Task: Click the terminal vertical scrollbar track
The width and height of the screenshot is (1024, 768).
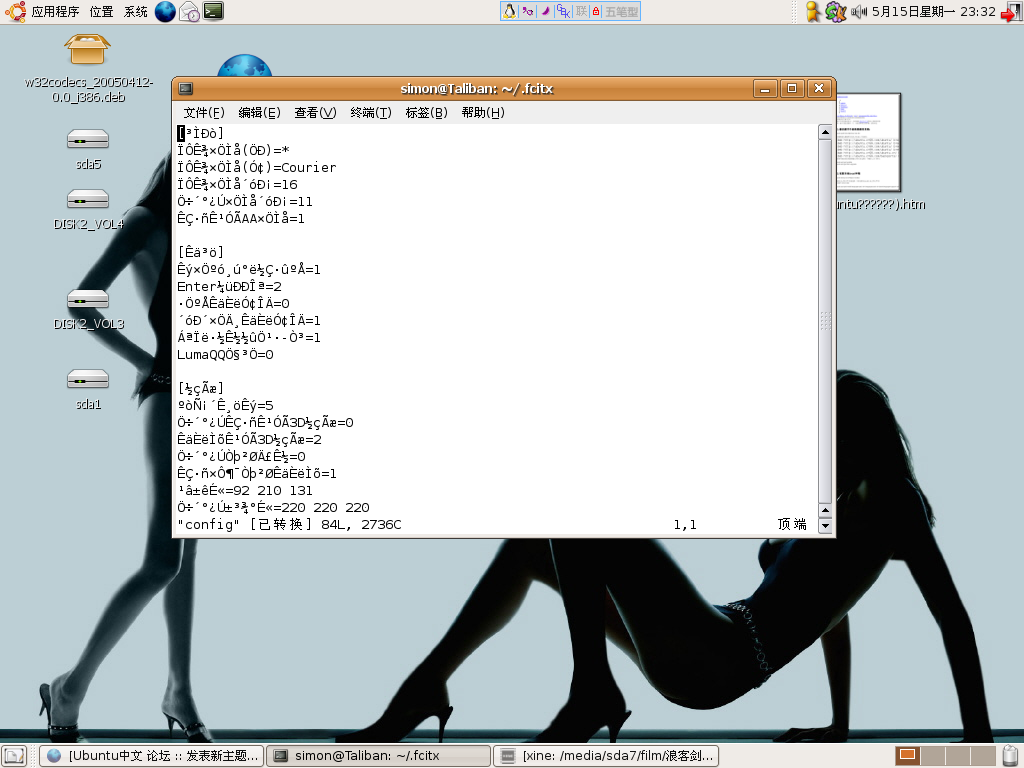Action: 825,320
